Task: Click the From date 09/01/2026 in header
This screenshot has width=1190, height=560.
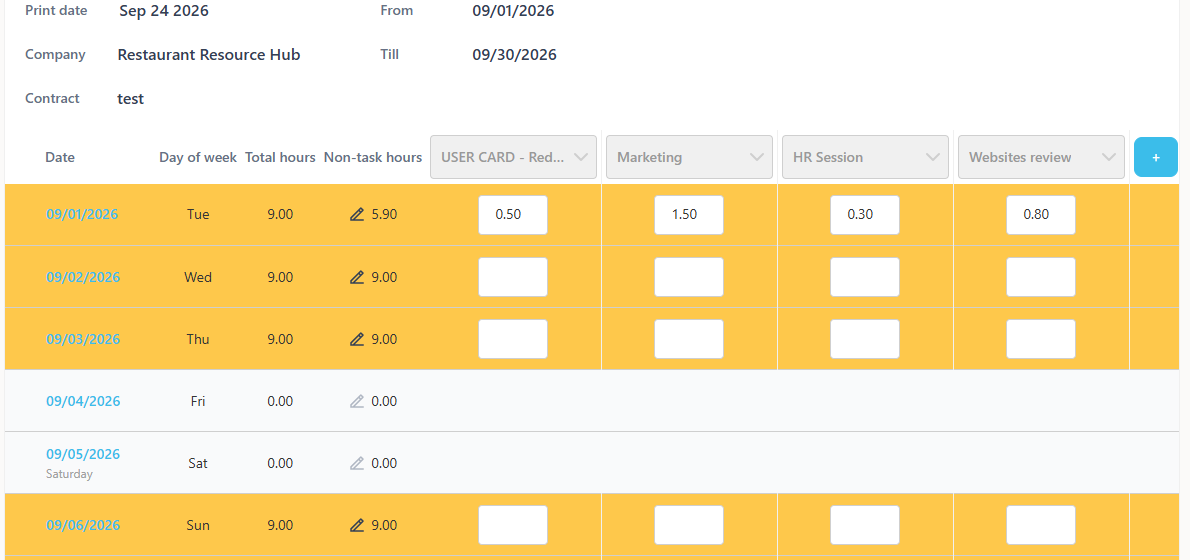Action: (x=513, y=11)
